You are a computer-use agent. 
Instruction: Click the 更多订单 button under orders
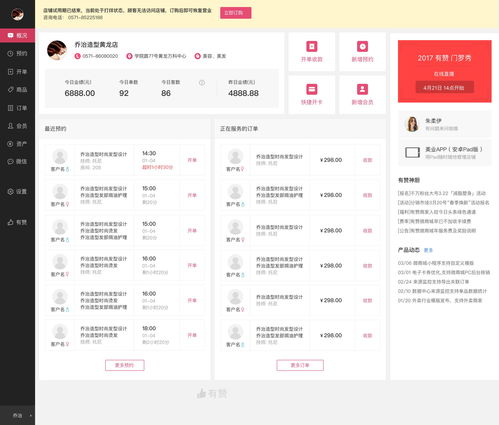[x=300, y=365]
